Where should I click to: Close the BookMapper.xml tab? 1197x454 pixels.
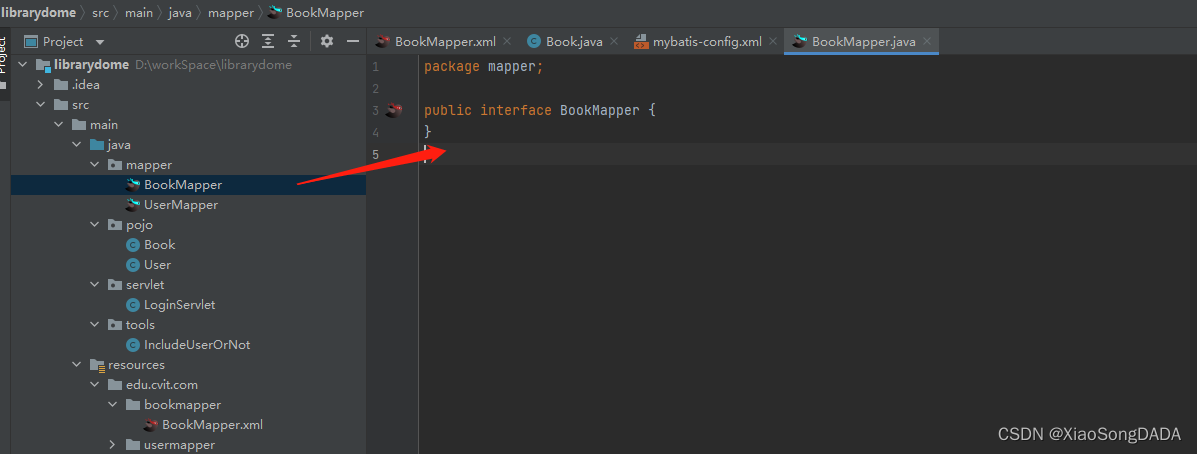[507, 42]
